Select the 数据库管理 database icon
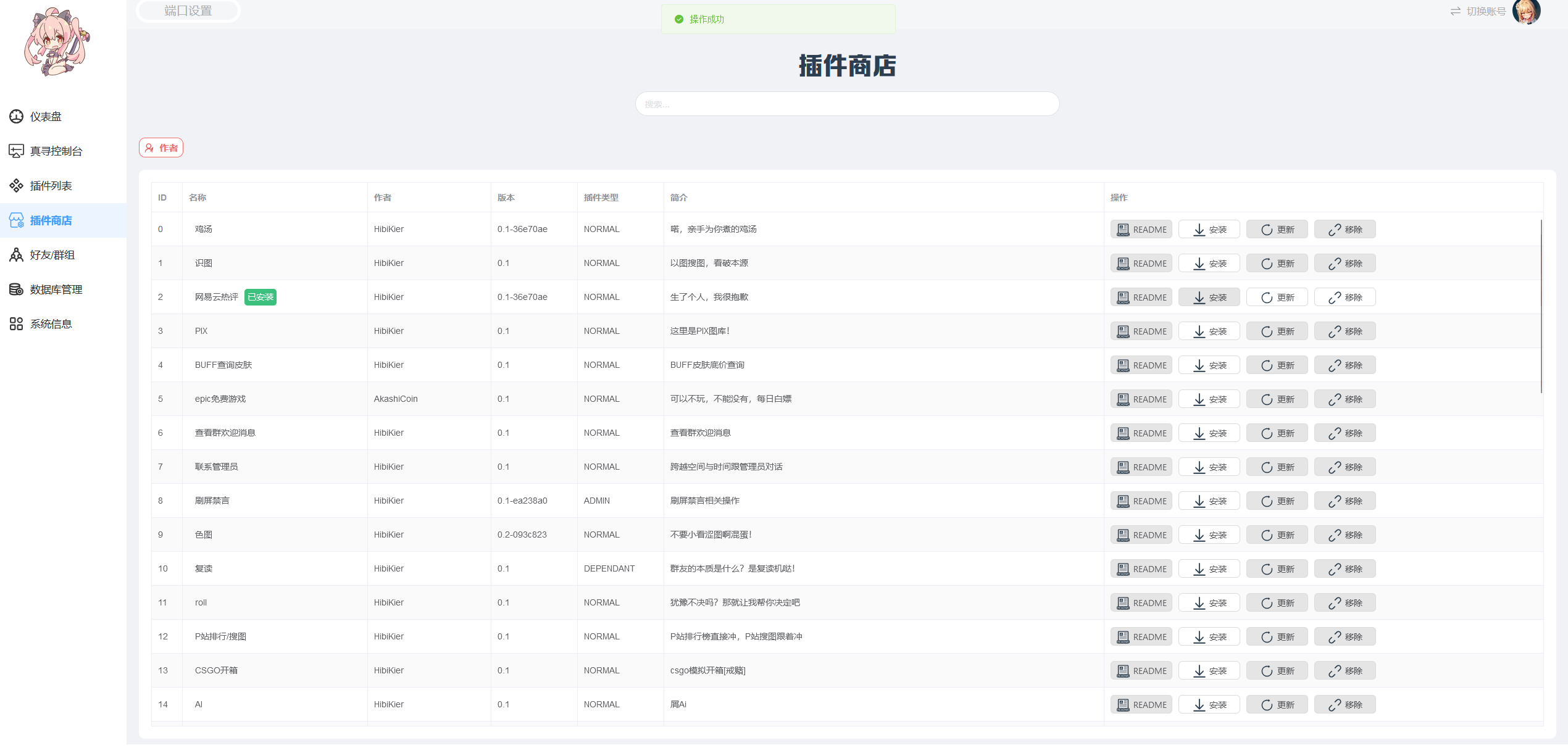 (x=16, y=289)
